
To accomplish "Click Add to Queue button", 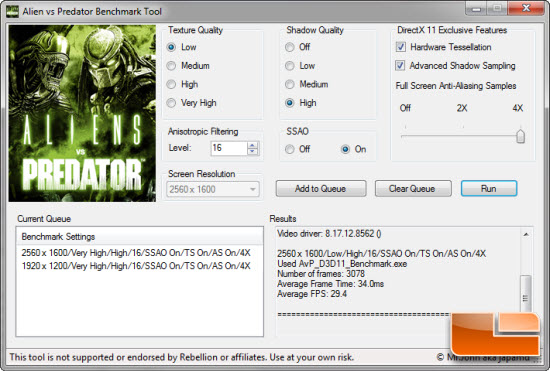I will click(x=321, y=189).
